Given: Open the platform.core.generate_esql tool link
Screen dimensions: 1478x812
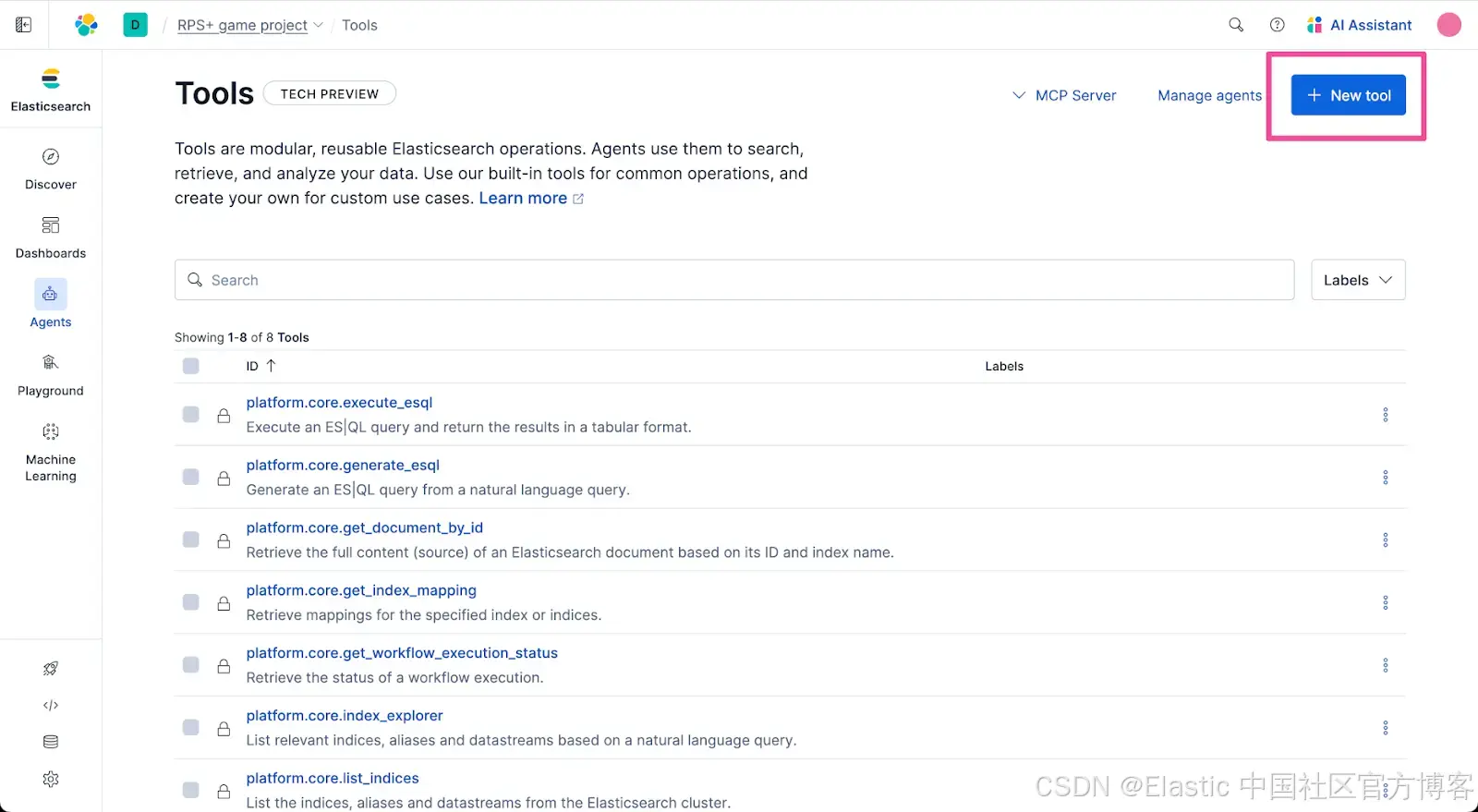Looking at the screenshot, I should coord(343,466).
